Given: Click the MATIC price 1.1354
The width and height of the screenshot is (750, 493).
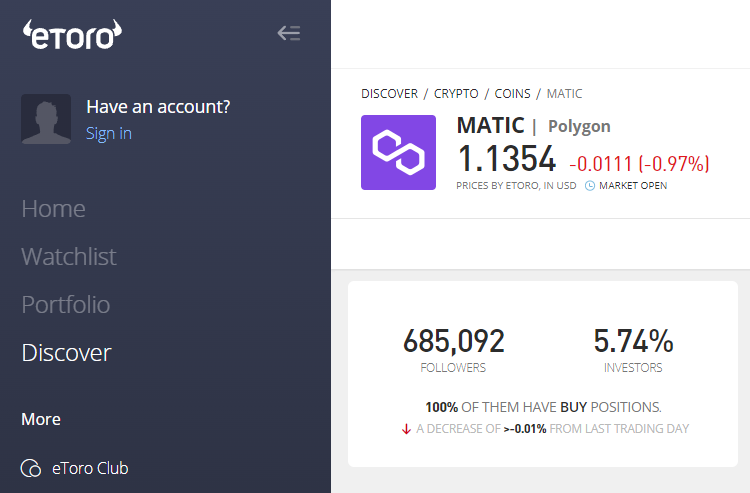Looking at the screenshot, I should [x=507, y=159].
